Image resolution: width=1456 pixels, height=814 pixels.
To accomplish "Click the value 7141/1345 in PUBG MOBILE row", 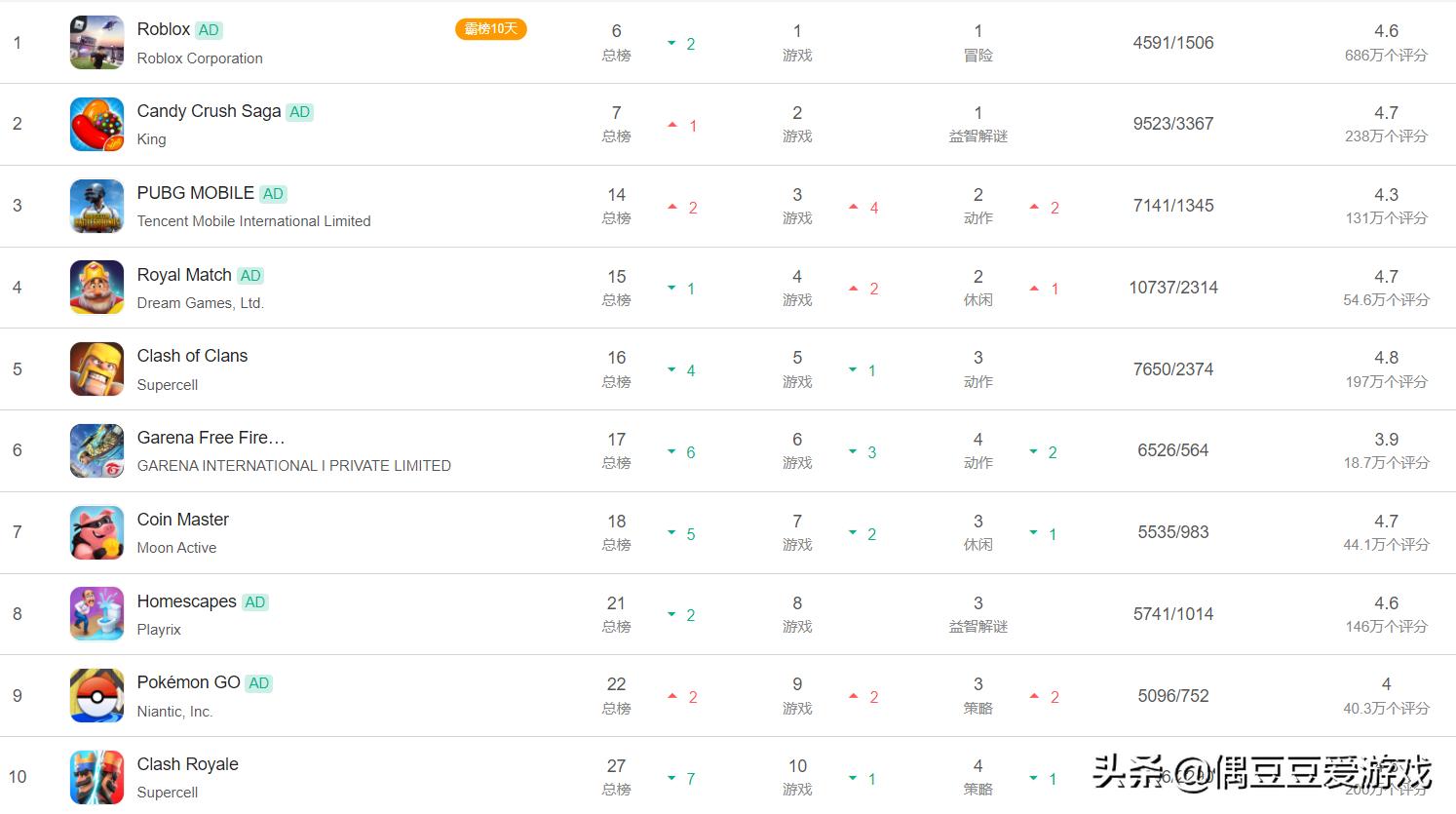I will click(x=1173, y=206).
